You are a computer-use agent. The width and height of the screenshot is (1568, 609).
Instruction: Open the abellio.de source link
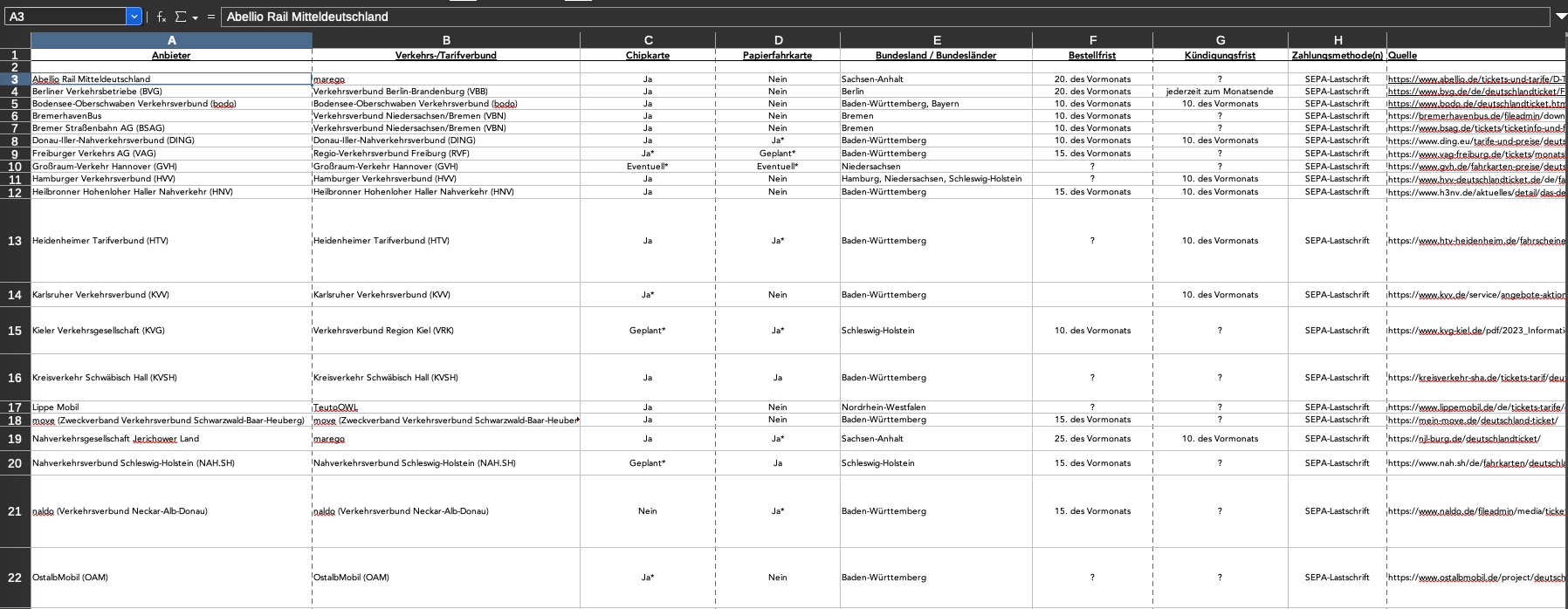[x=1476, y=79]
